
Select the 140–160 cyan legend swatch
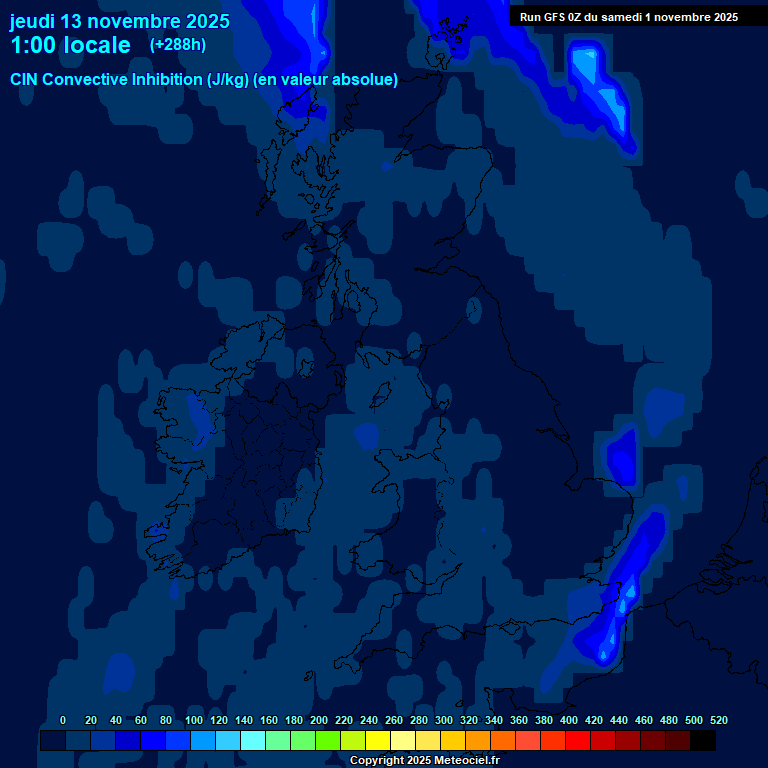click(x=253, y=740)
